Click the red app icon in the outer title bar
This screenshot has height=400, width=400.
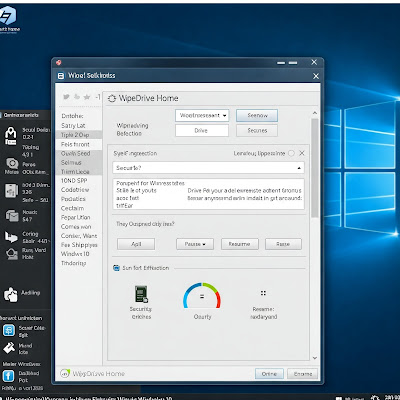pyautogui.click(x=59, y=62)
